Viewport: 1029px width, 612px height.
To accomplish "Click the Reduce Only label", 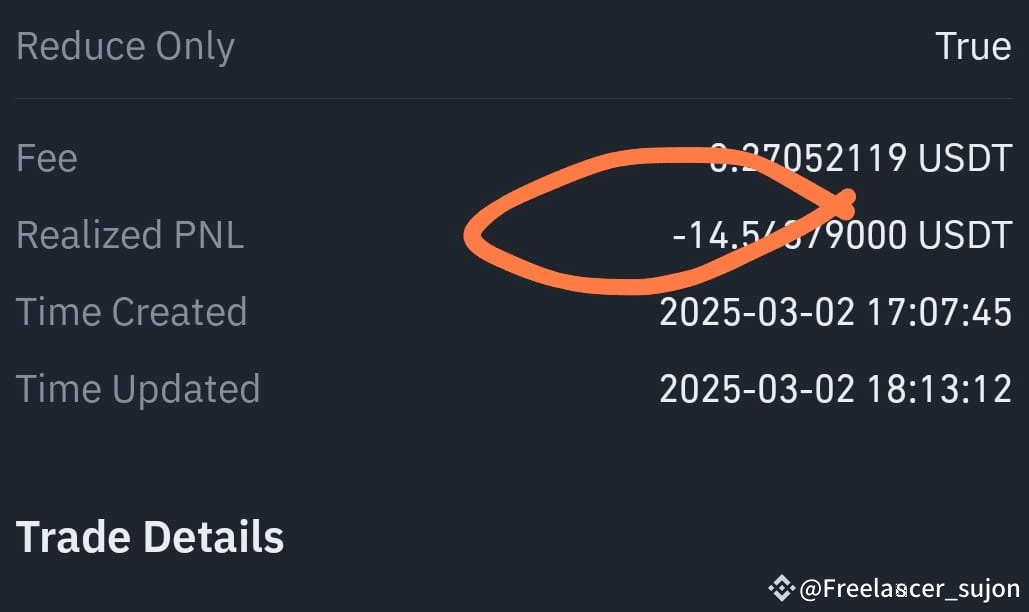I will tap(125, 46).
